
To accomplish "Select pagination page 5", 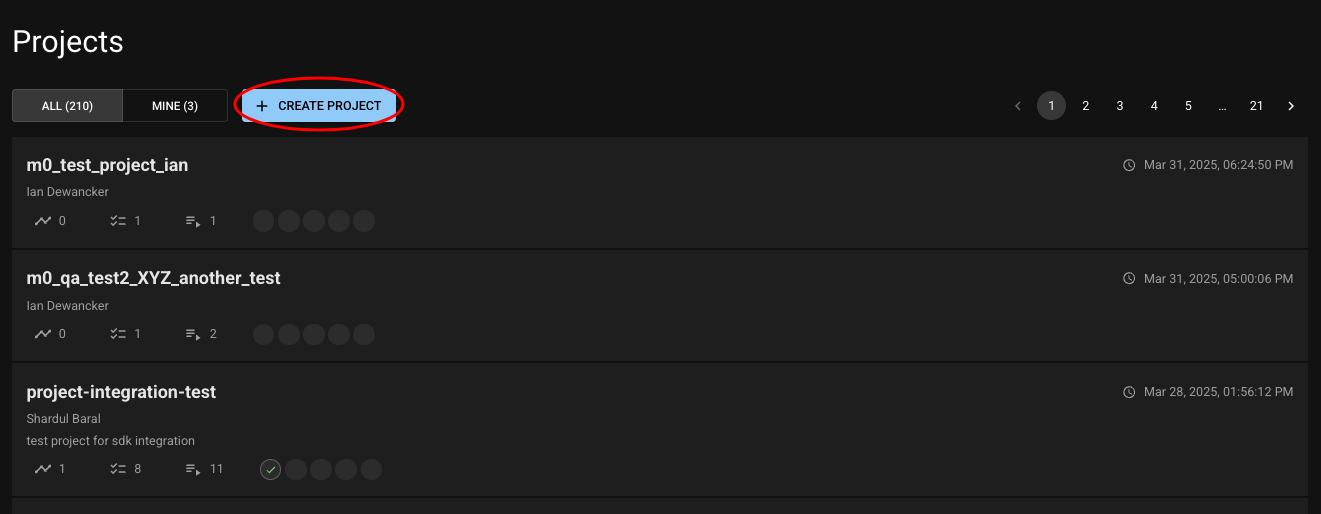I will point(1188,106).
